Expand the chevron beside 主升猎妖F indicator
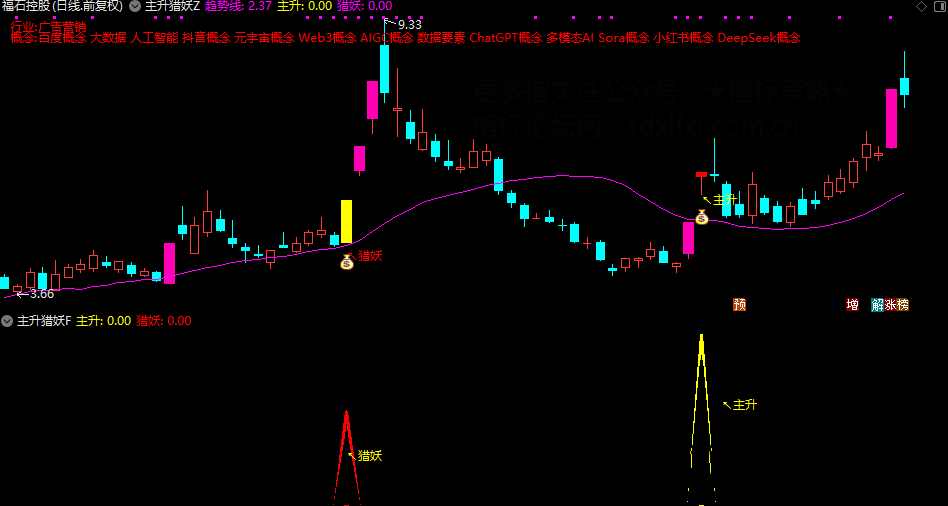This screenshot has width=948, height=506. (x=7, y=320)
